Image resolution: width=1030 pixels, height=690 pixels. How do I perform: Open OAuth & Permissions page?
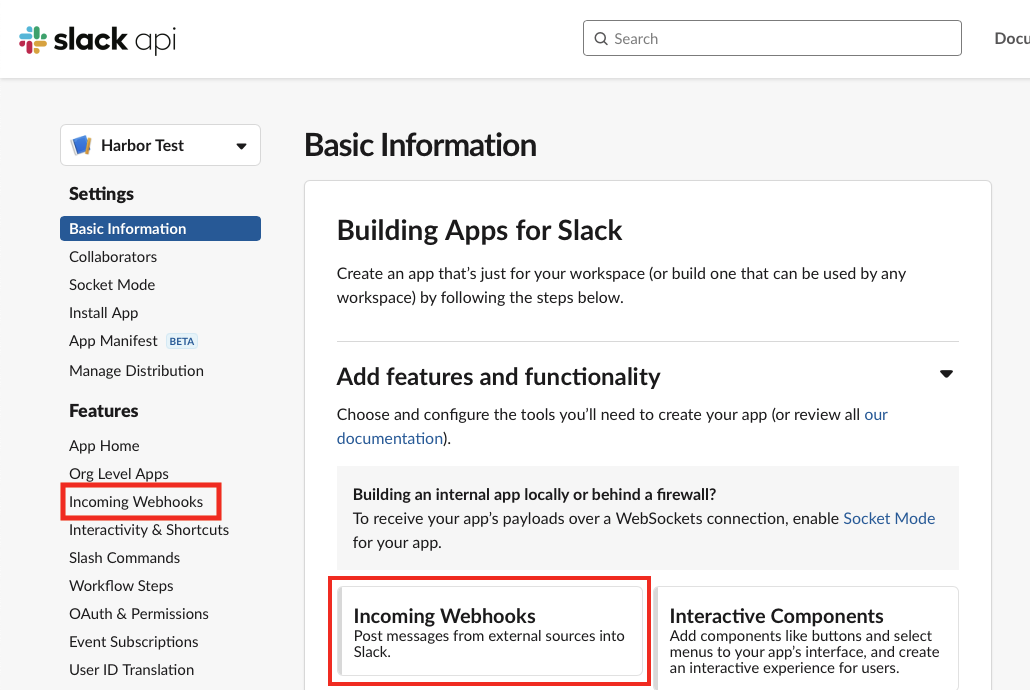point(139,614)
